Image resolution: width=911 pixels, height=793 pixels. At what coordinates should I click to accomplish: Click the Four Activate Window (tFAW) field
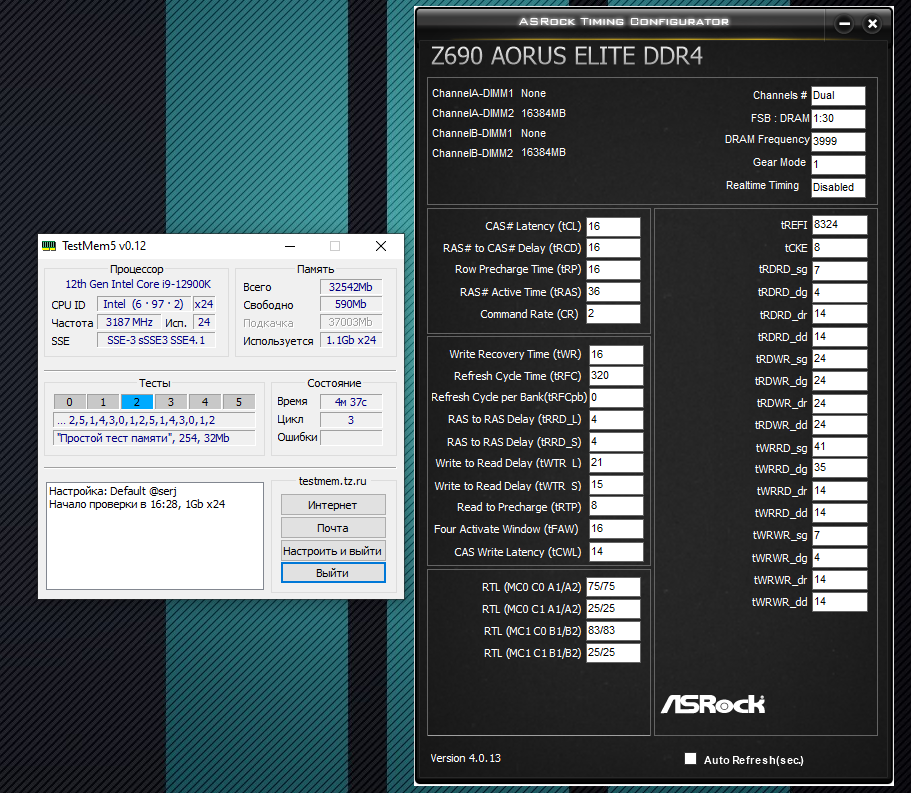pos(616,529)
